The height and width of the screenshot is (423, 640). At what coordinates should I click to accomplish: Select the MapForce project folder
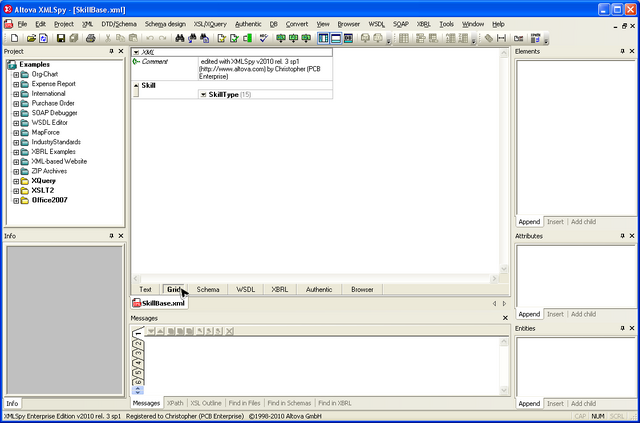45,132
